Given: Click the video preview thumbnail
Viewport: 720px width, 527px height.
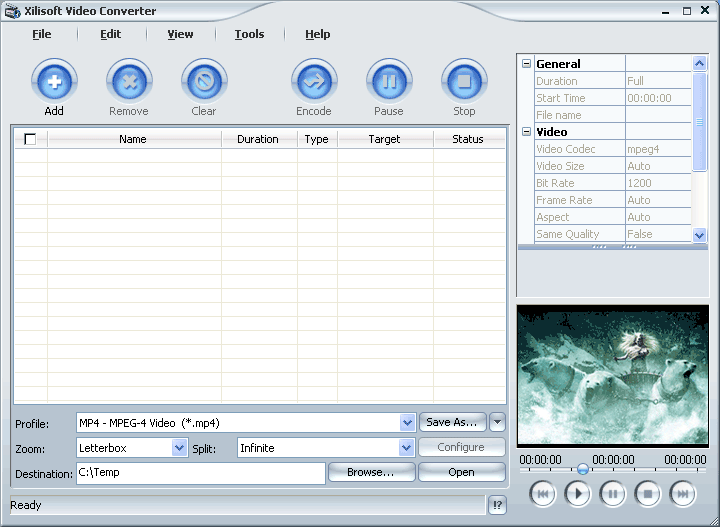Looking at the screenshot, I should (x=613, y=376).
